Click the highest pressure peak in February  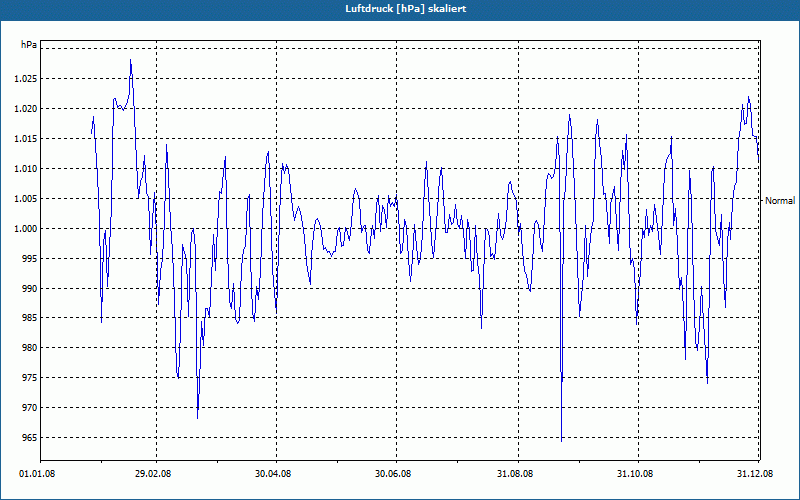(131, 60)
